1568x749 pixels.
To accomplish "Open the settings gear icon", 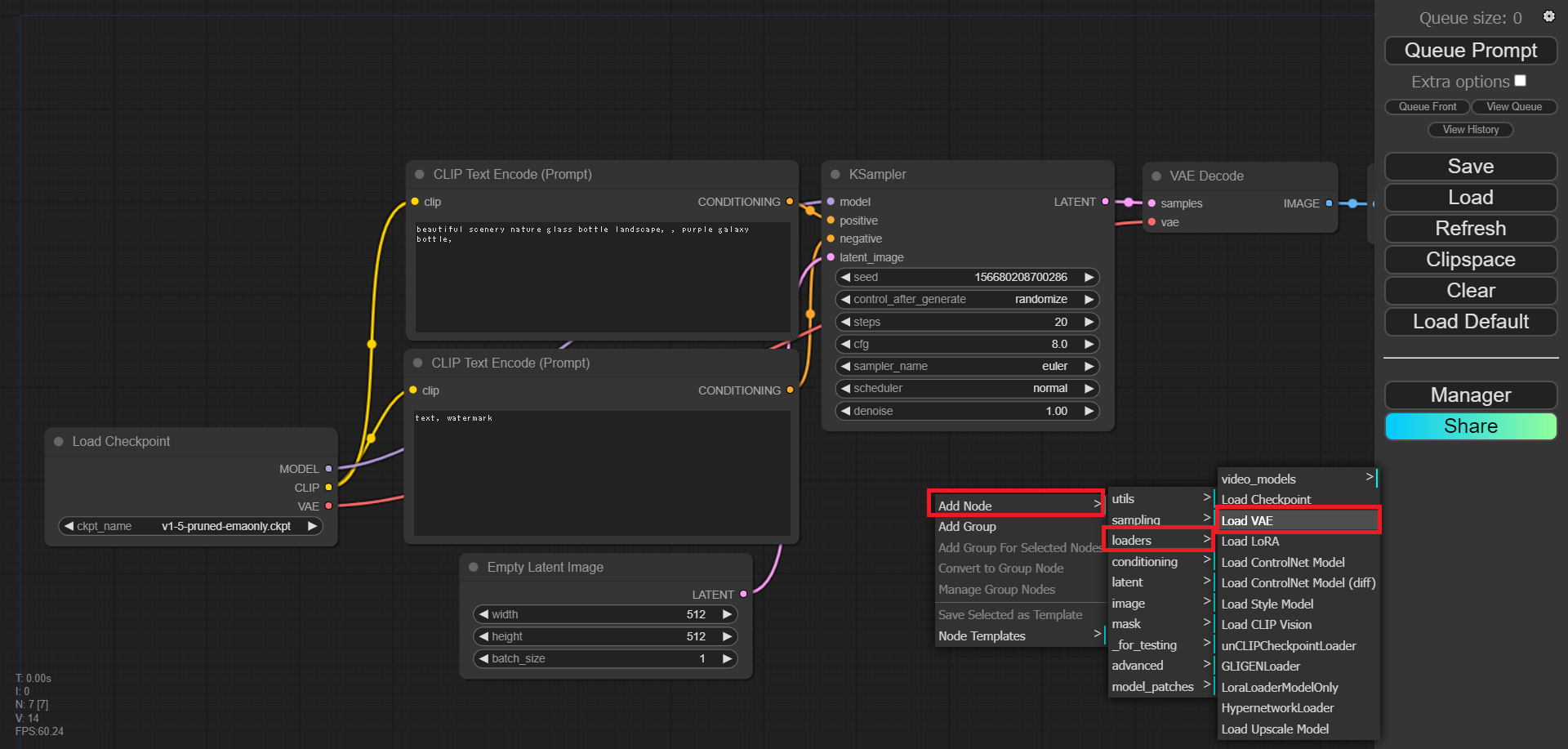I will 1548,16.
